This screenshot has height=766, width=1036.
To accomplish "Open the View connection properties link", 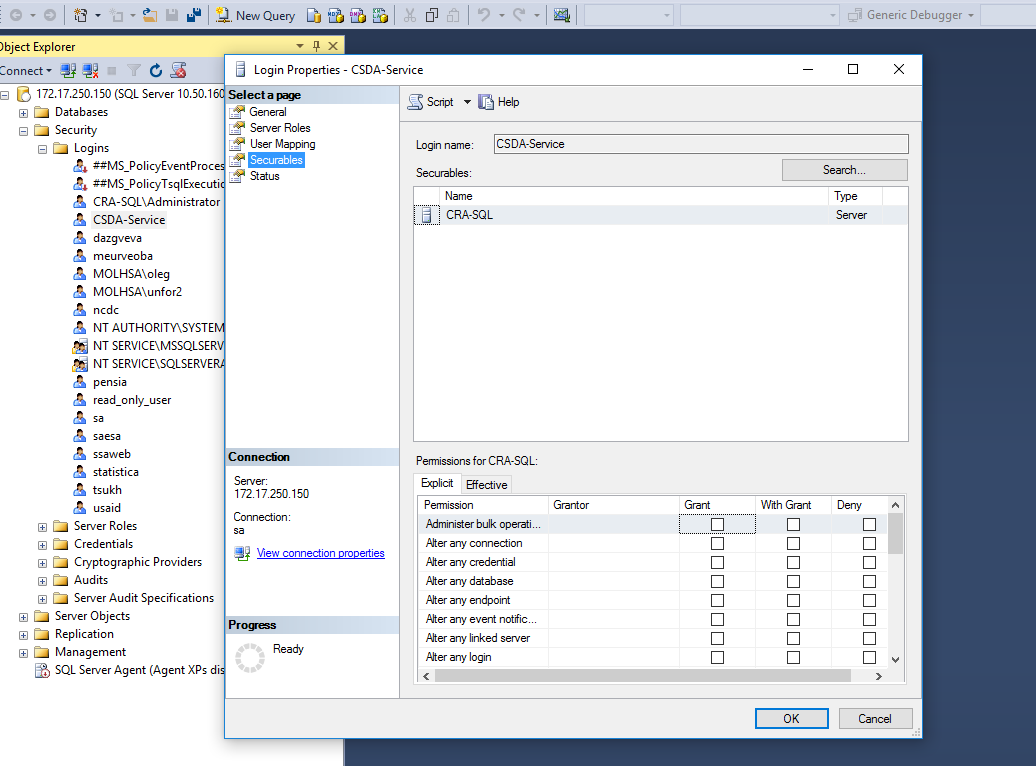I will tap(320, 553).
